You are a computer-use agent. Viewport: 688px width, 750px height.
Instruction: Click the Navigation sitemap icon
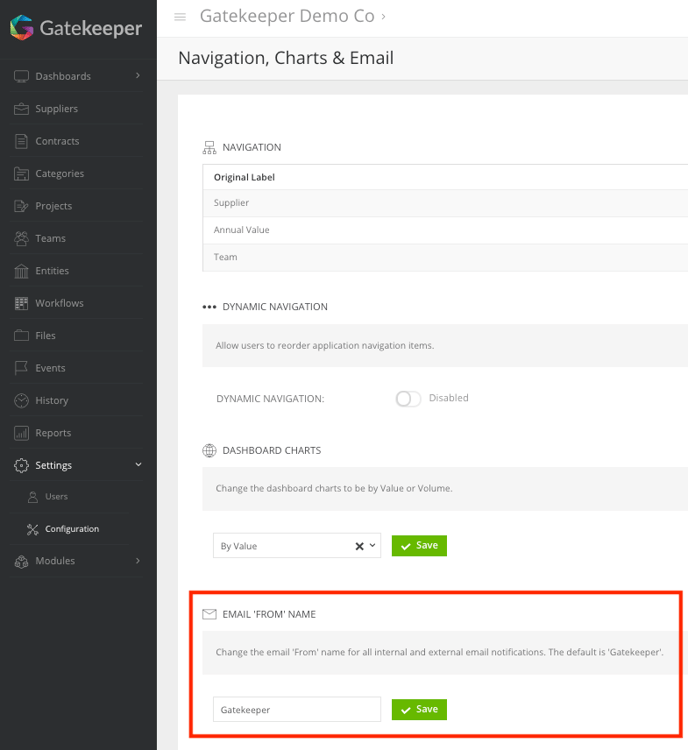click(x=209, y=147)
